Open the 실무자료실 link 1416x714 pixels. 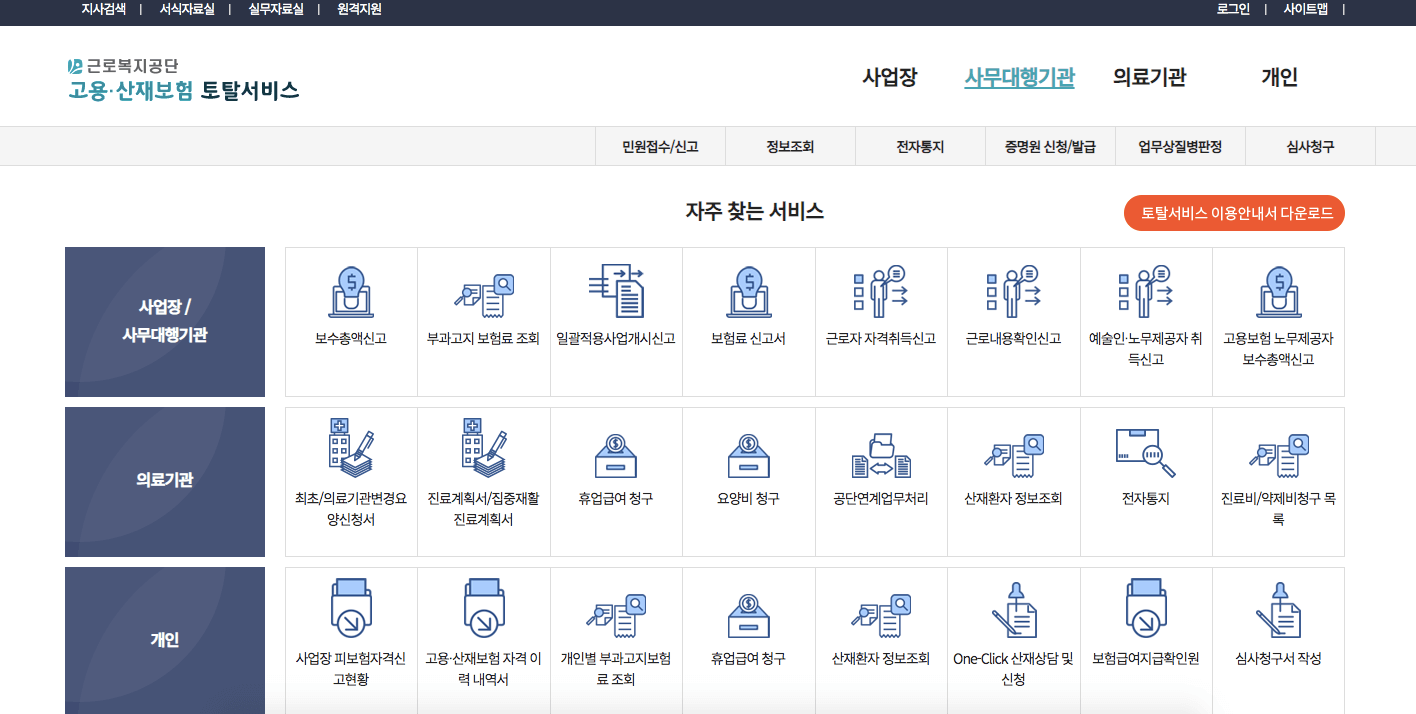[x=275, y=9]
